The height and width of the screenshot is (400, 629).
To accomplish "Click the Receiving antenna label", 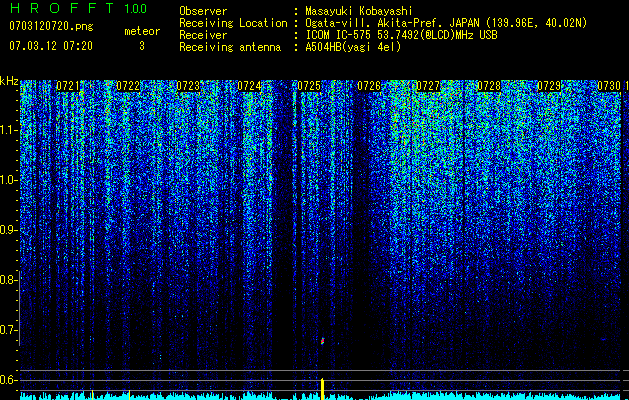I will click(x=230, y=47).
